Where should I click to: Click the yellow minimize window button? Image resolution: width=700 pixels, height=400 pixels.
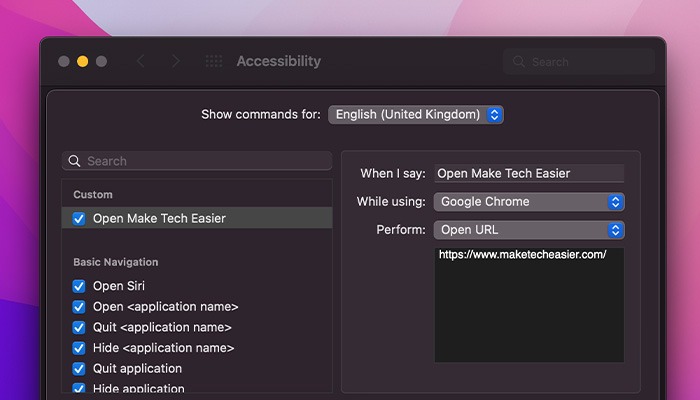83,61
